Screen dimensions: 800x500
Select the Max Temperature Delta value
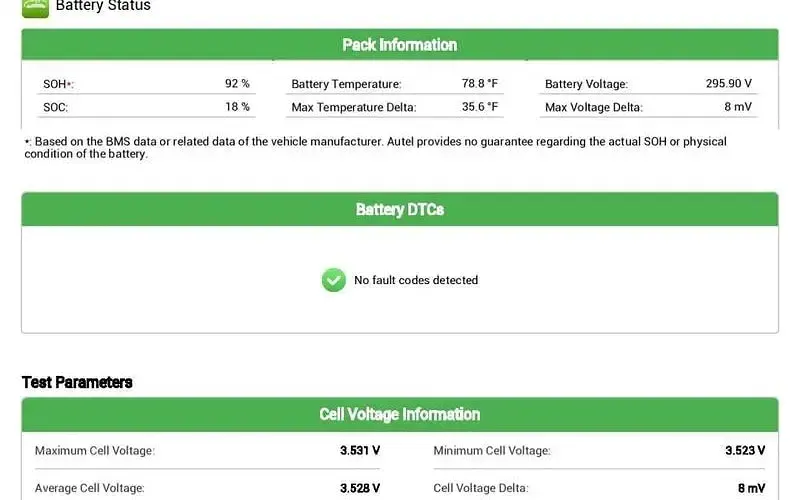(480, 107)
